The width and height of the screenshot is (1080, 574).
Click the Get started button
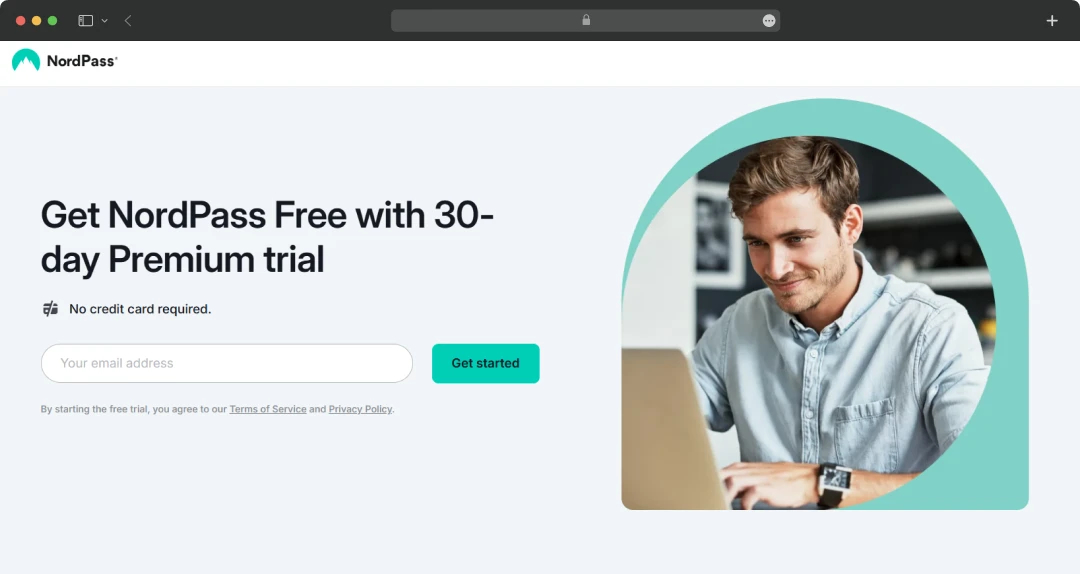(486, 363)
